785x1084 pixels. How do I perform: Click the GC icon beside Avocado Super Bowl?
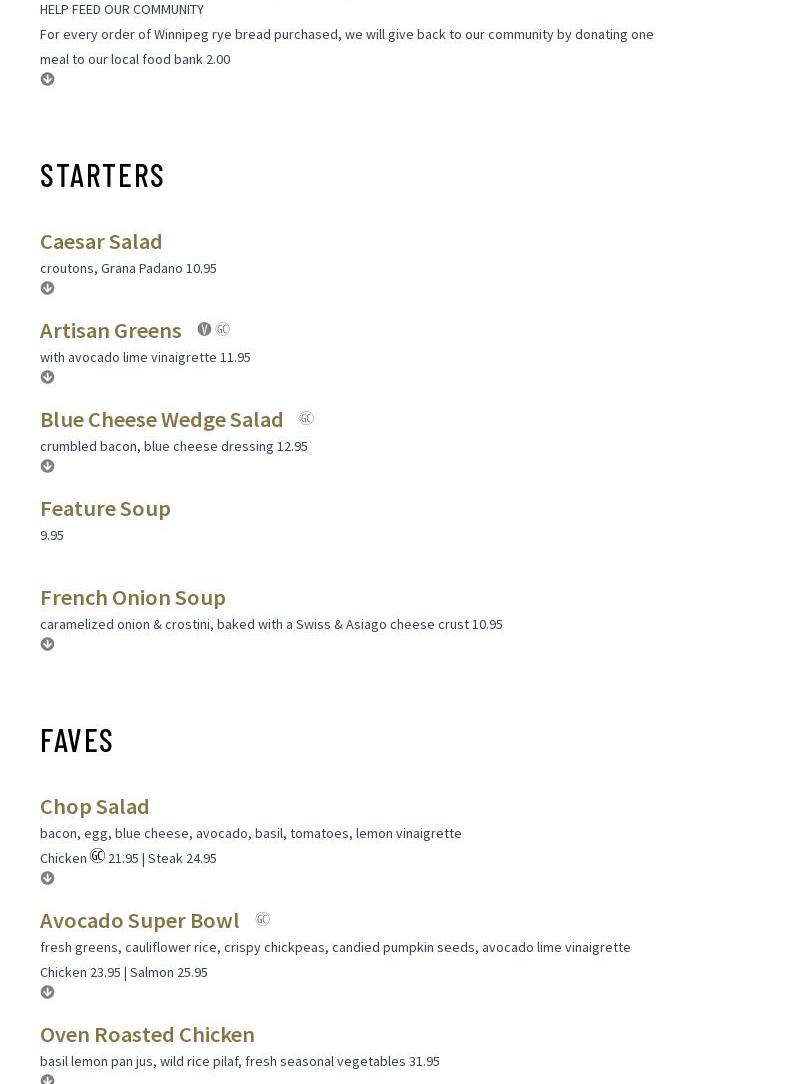[x=262, y=919]
